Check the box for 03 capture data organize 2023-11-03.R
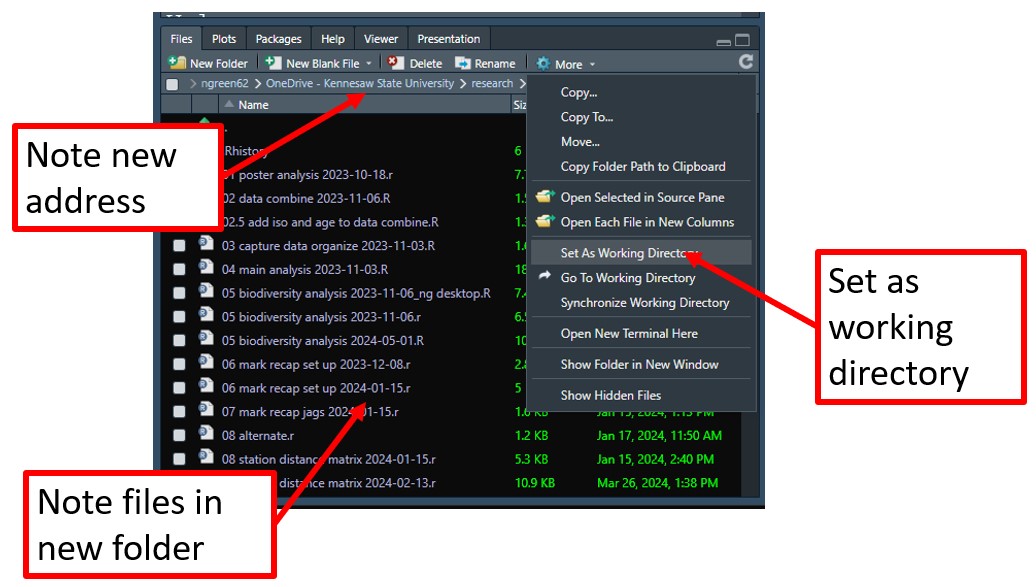Screen dimensions: 1036x587 [179, 245]
